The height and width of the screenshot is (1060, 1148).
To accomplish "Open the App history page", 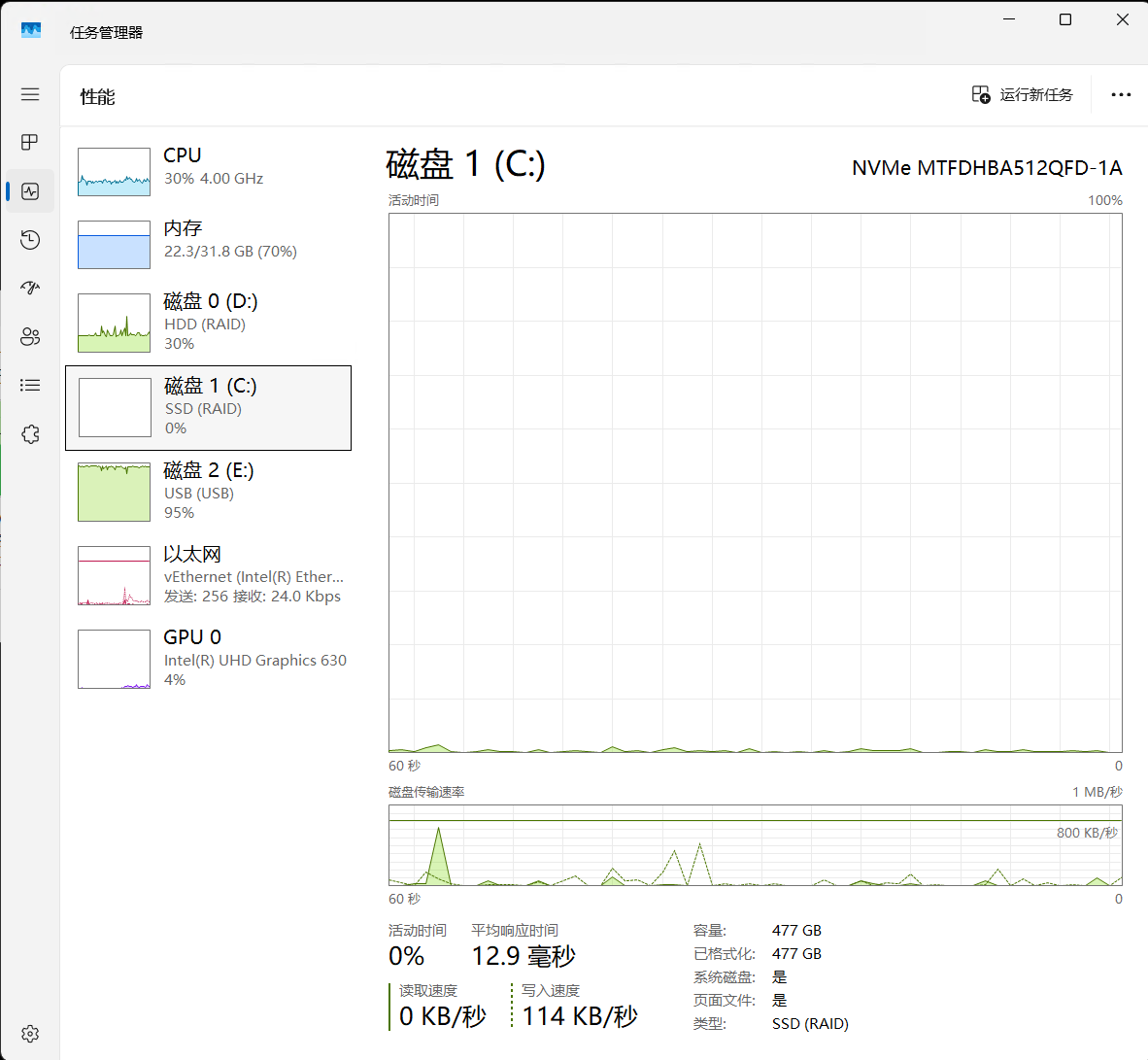I will 29,239.
